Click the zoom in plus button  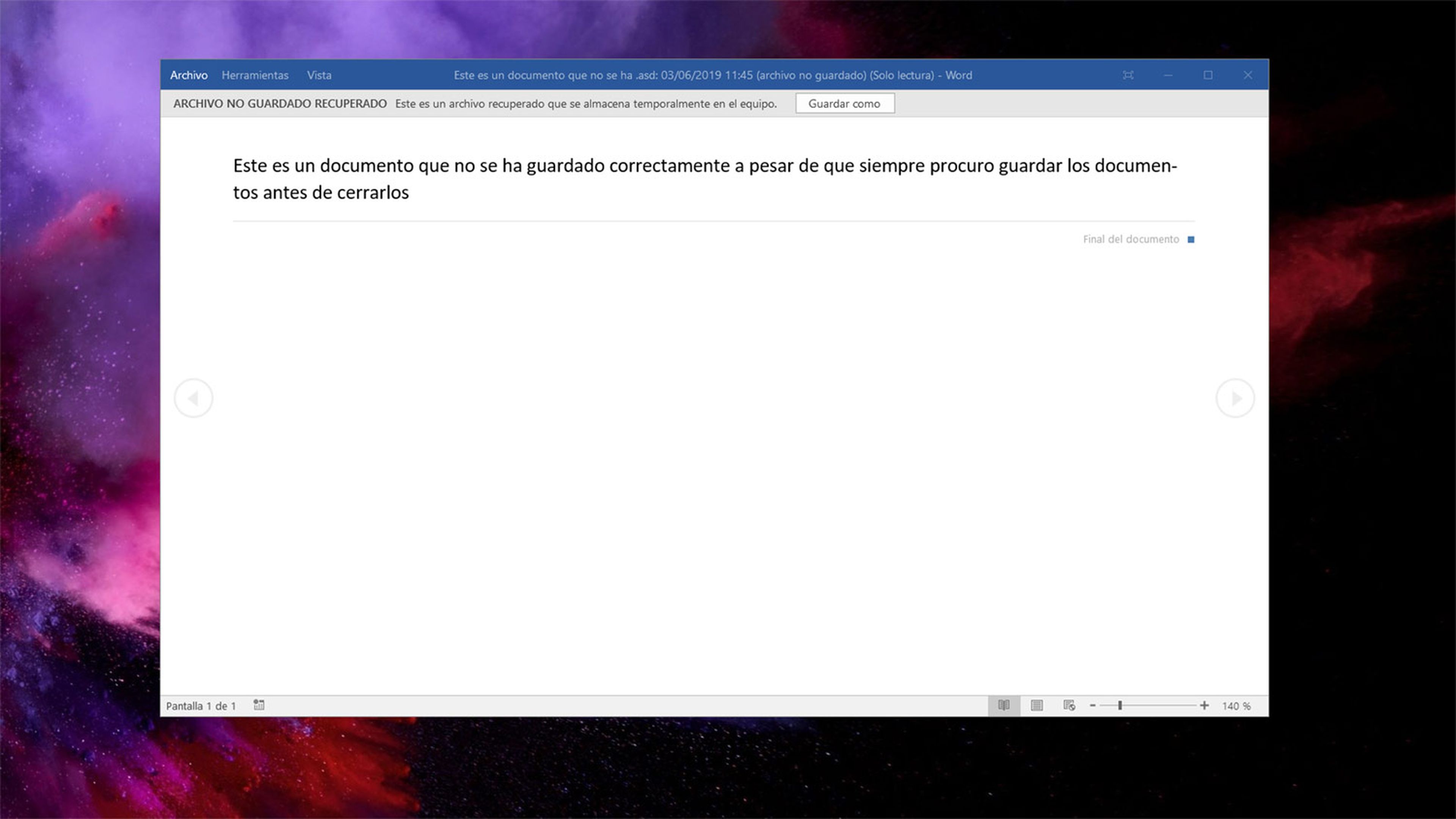[1204, 705]
